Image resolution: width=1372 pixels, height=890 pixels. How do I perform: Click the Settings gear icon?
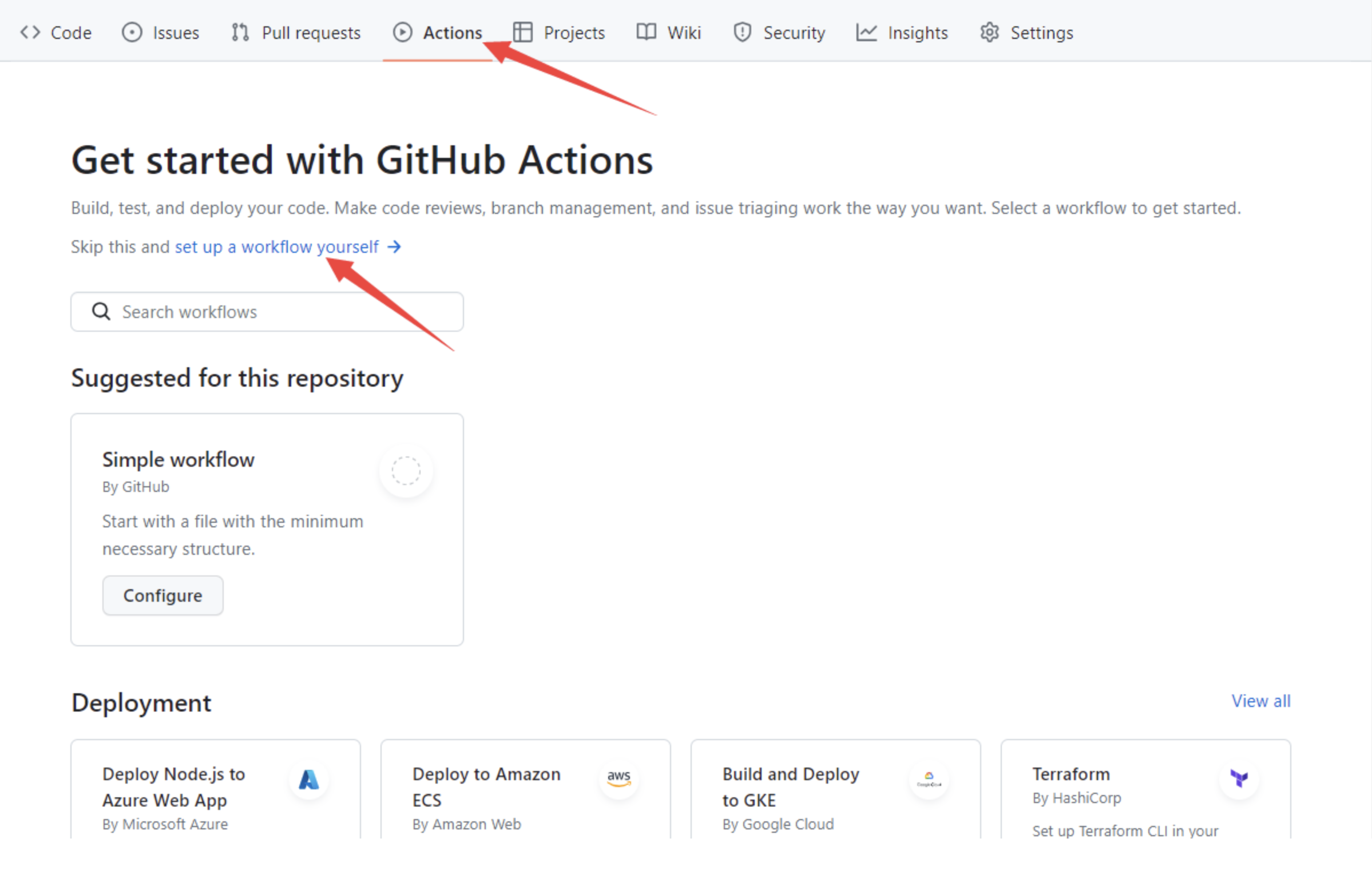[x=989, y=32]
